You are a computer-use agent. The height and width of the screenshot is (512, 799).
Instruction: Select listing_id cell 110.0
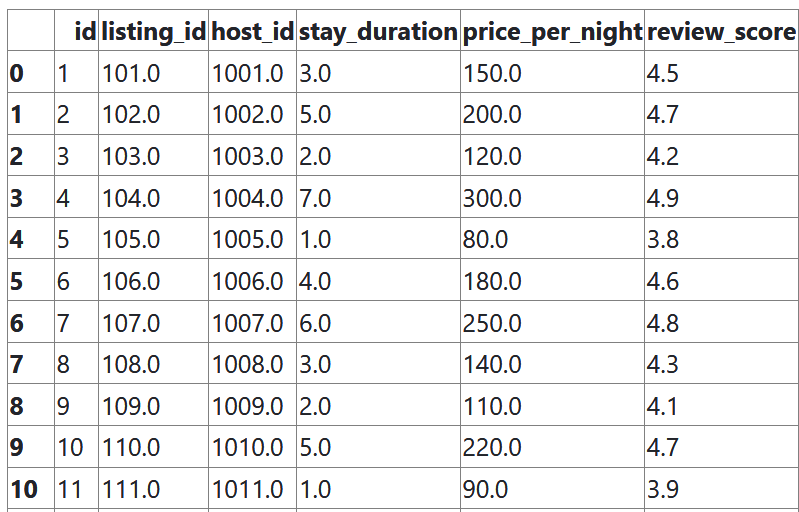pos(131,447)
